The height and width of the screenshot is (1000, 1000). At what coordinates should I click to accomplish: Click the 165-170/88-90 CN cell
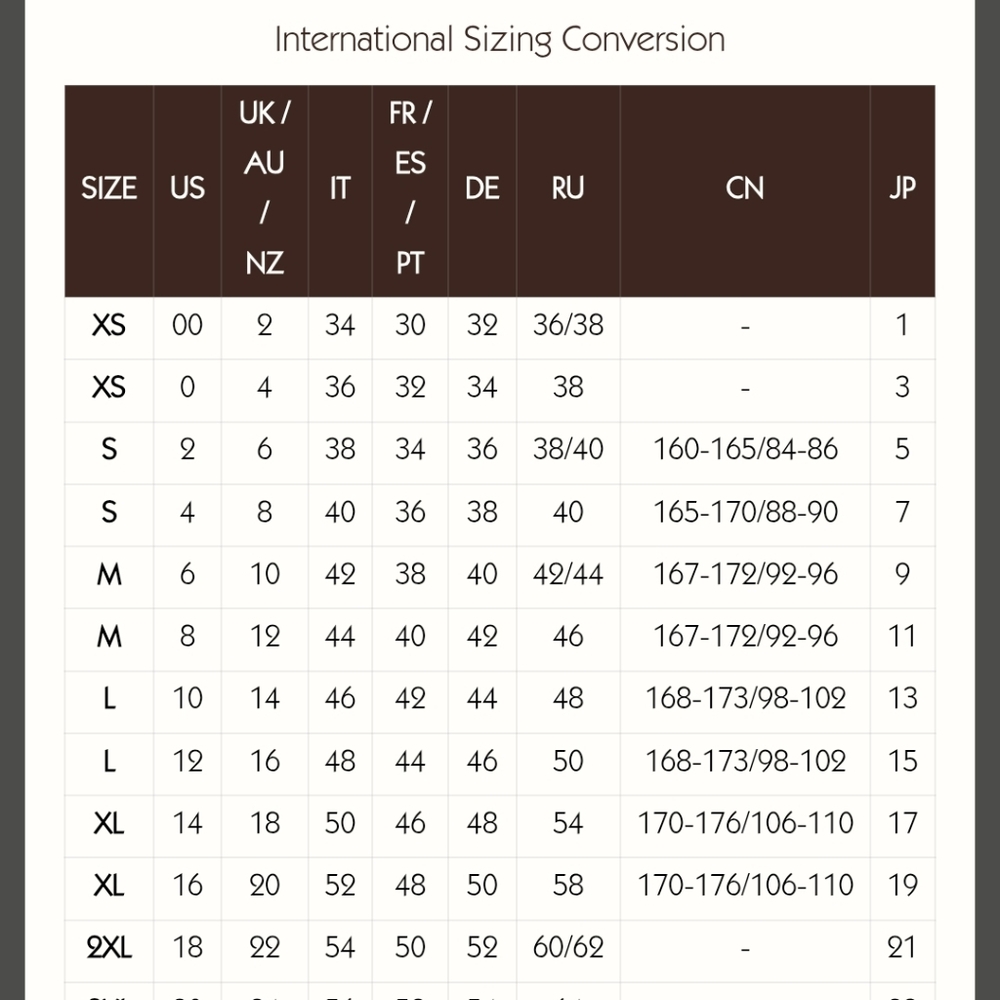[x=746, y=511]
